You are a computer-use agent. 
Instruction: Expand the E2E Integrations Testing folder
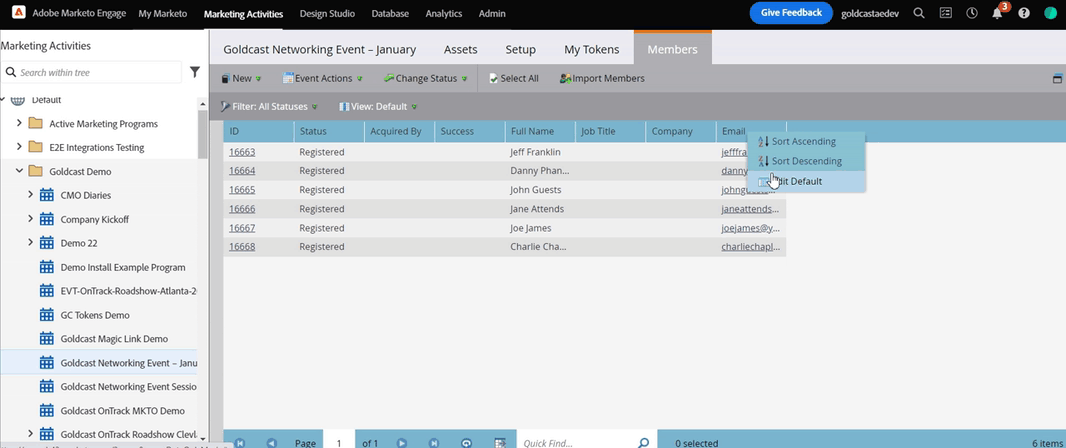(19, 148)
